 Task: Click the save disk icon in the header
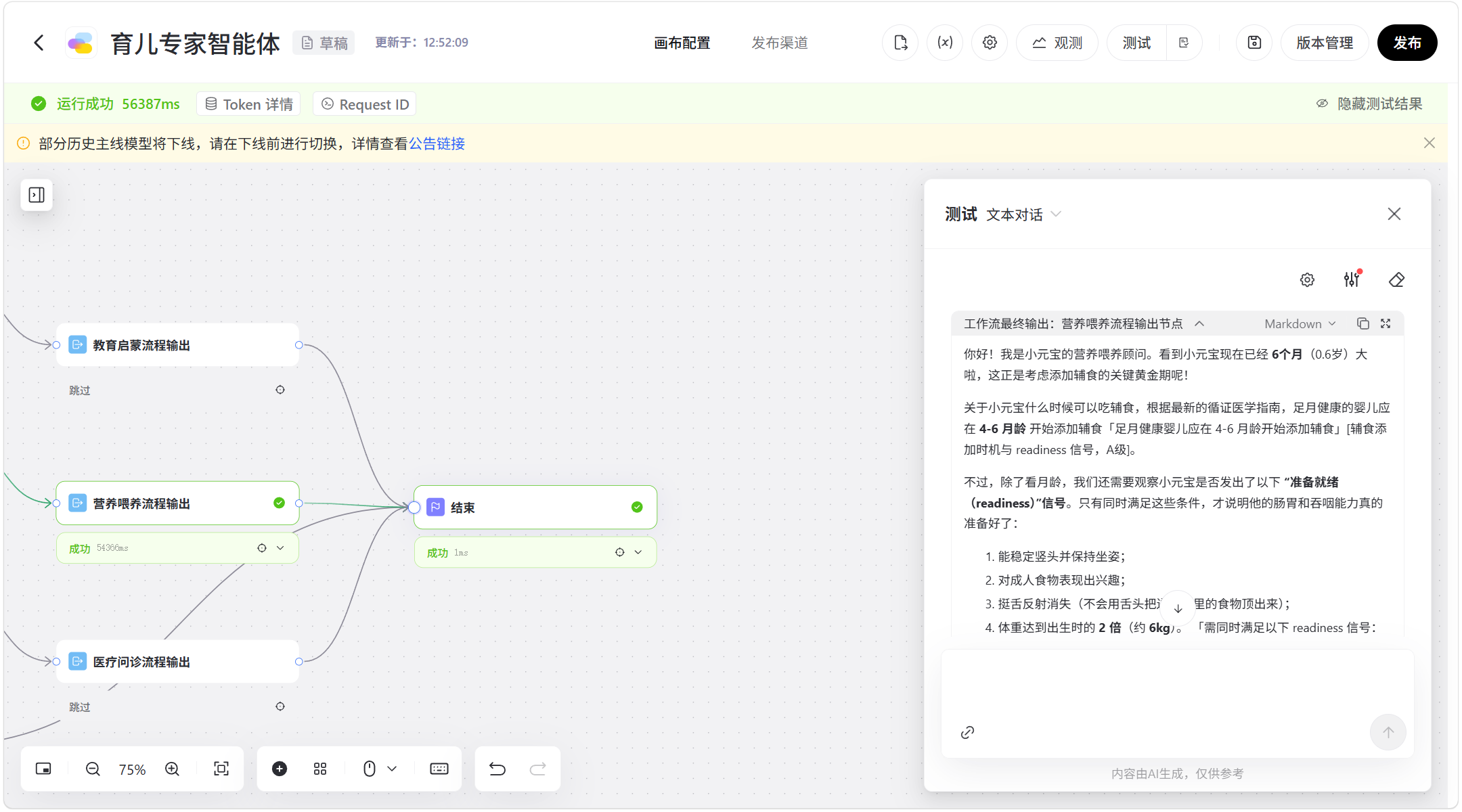tap(1254, 43)
